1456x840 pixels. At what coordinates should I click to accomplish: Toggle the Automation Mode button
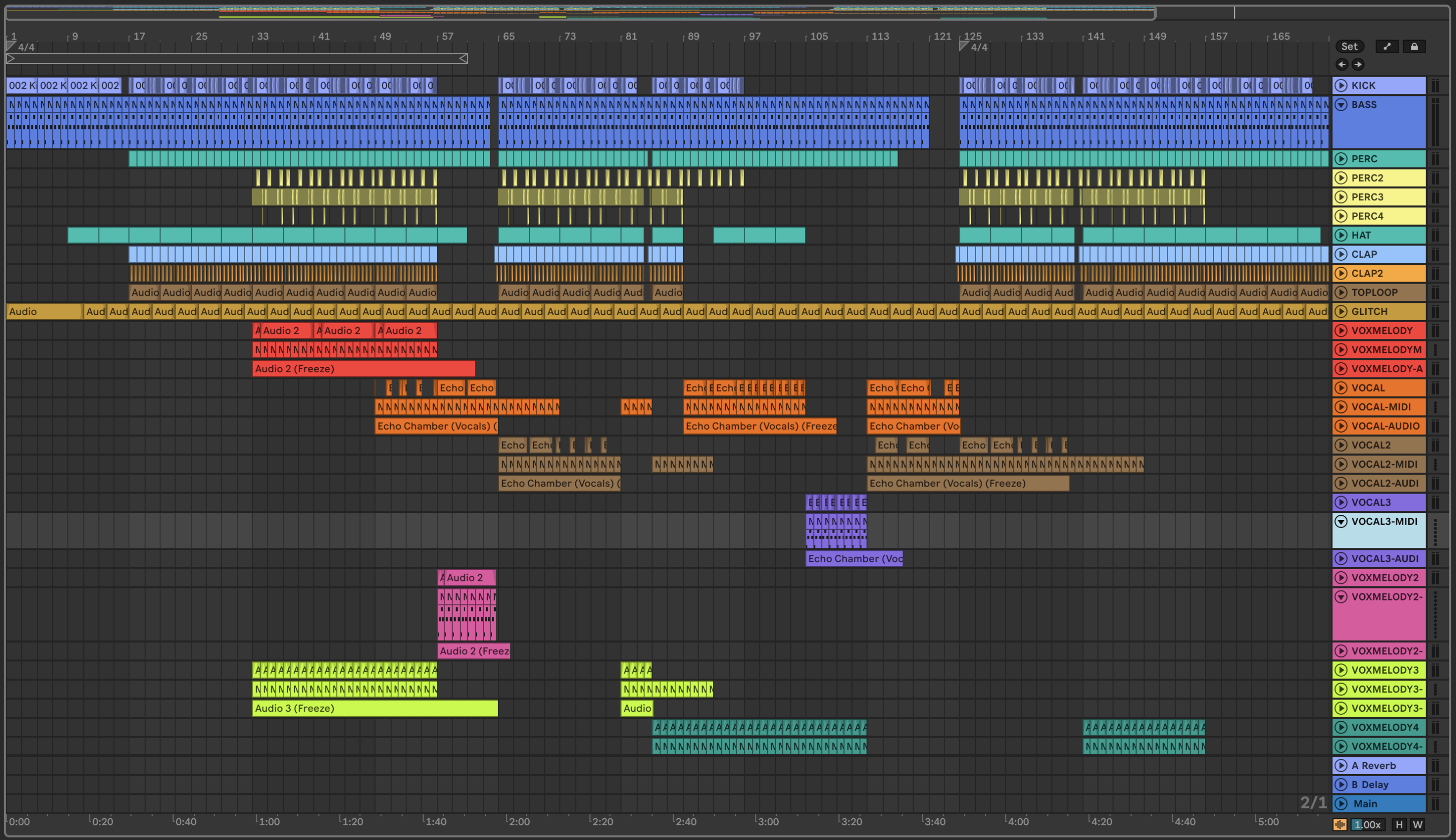coord(1387,46)
